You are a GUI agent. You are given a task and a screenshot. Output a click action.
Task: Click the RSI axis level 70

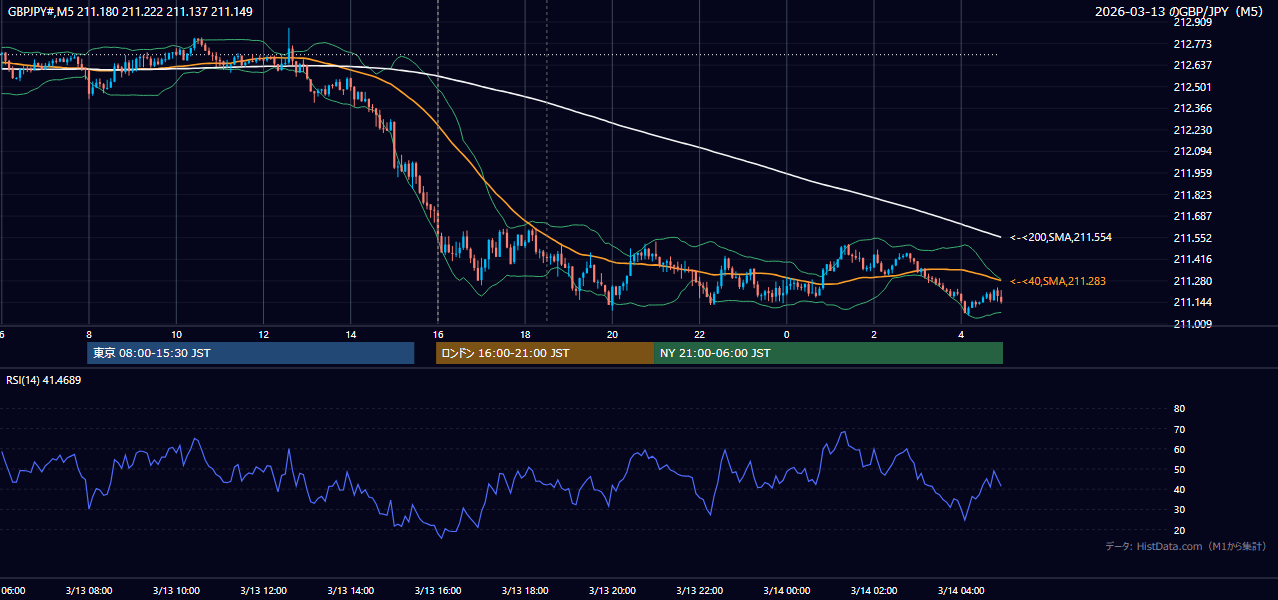coord(1179,429)
